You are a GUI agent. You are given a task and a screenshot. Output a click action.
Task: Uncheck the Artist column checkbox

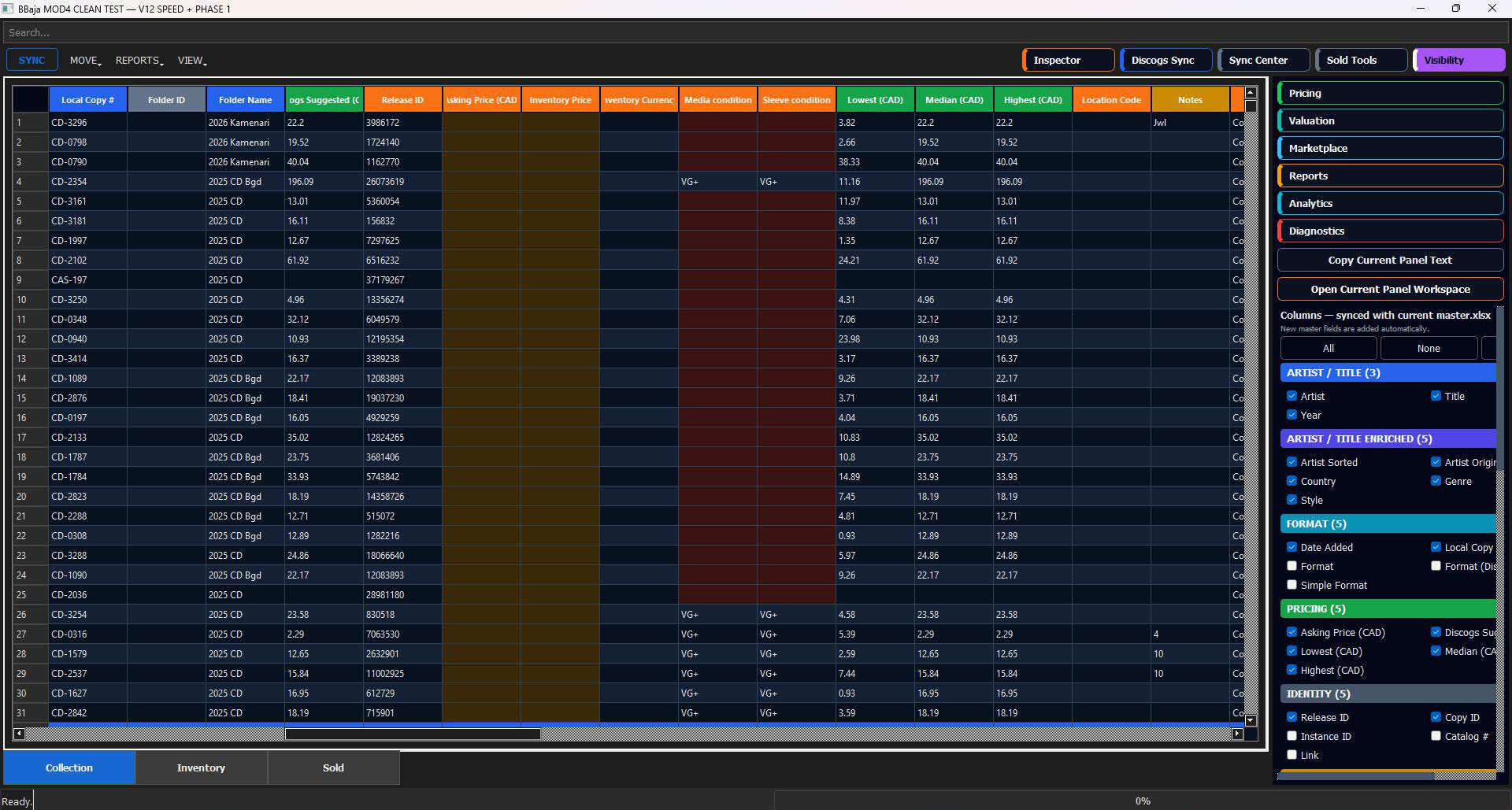tap(1291, 396)
